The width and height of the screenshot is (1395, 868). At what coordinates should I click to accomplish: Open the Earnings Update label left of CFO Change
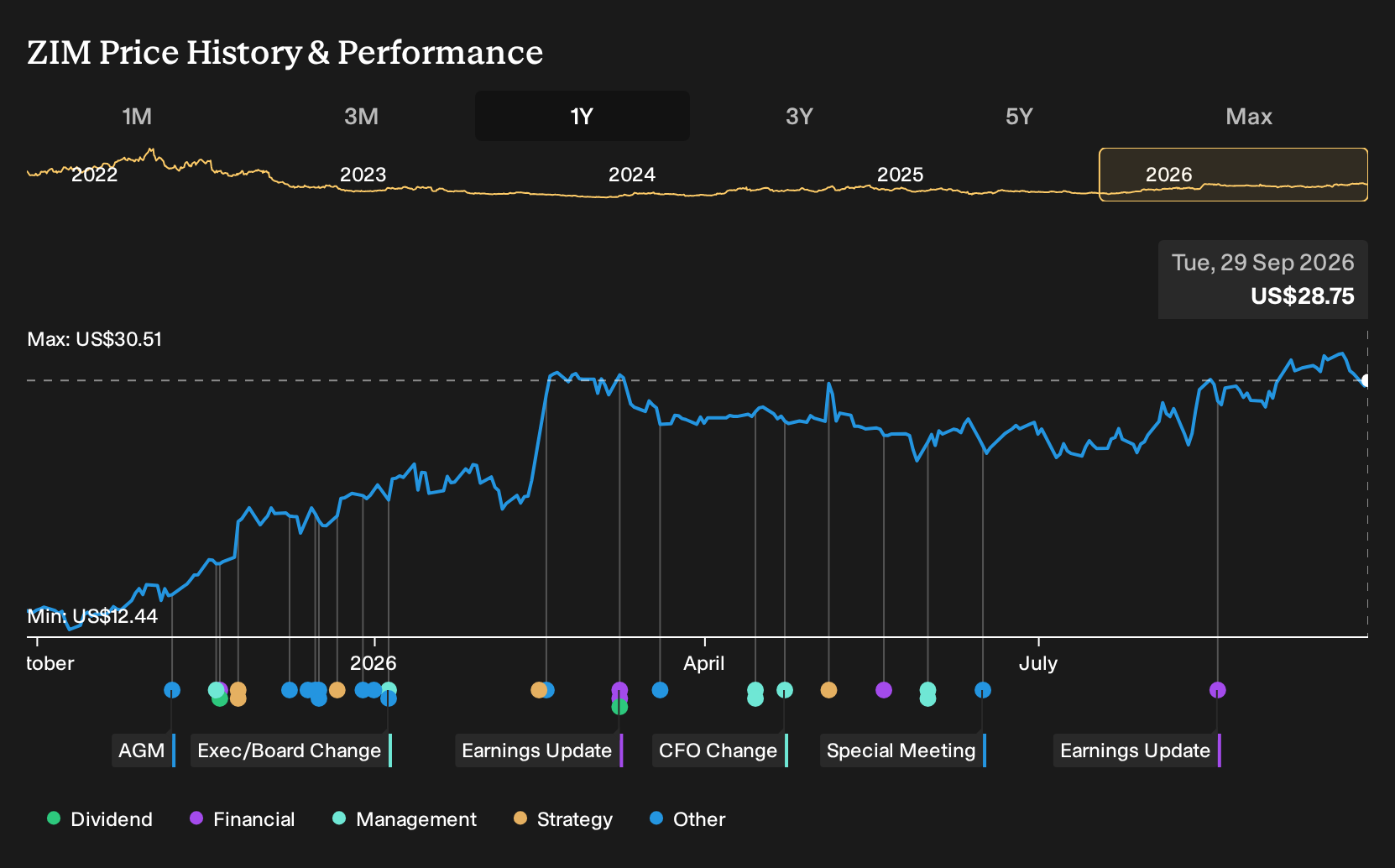coord(539,750)
